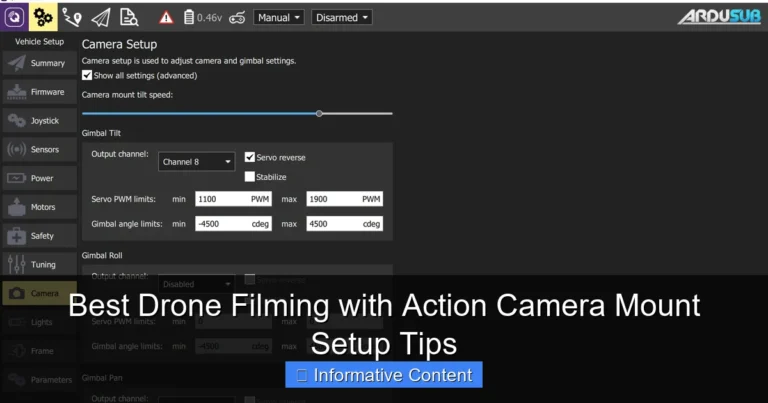Select the Motors setup page
This screenshot has height=403, width=768.
tap(40, 207)
